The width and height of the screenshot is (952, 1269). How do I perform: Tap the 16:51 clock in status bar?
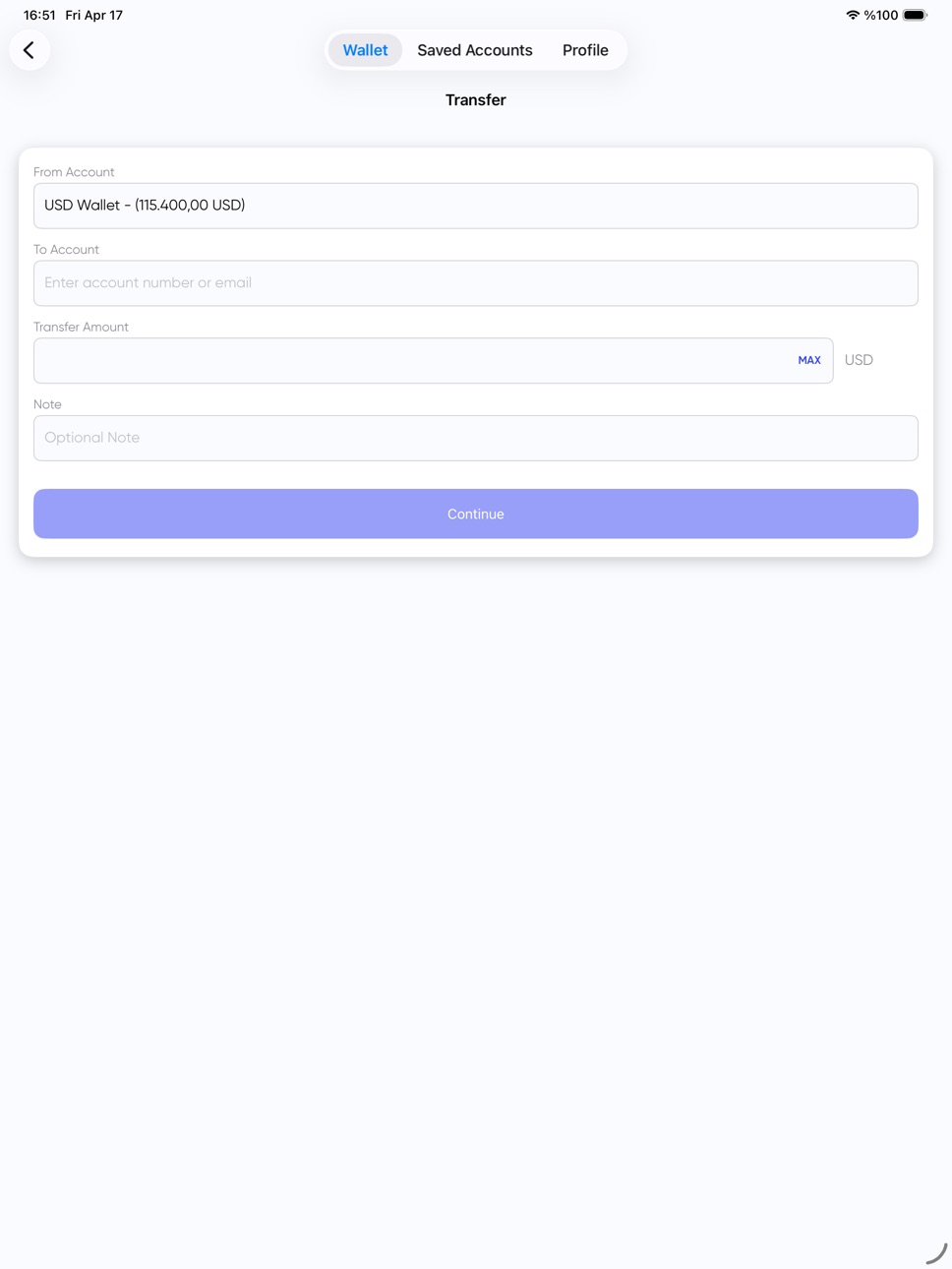pos(39,15)
